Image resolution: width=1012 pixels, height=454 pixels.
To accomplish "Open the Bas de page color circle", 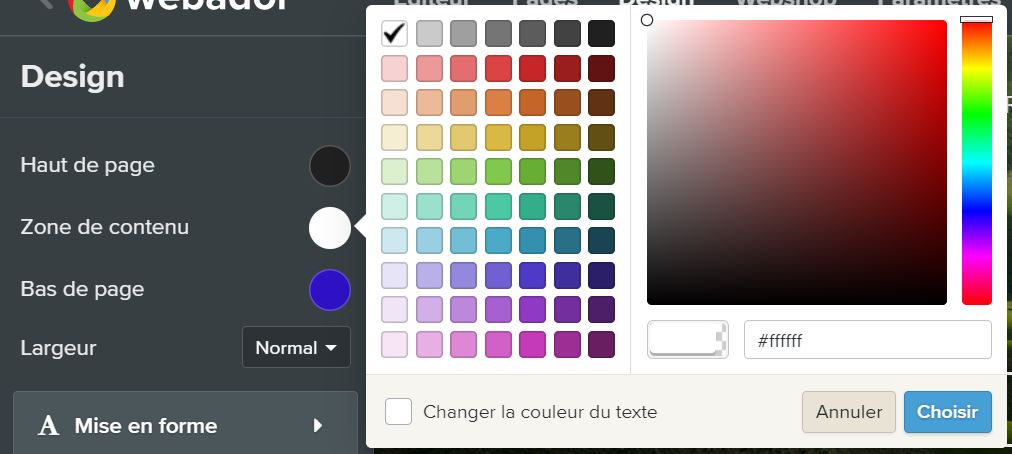I will [x=330, y=290].
